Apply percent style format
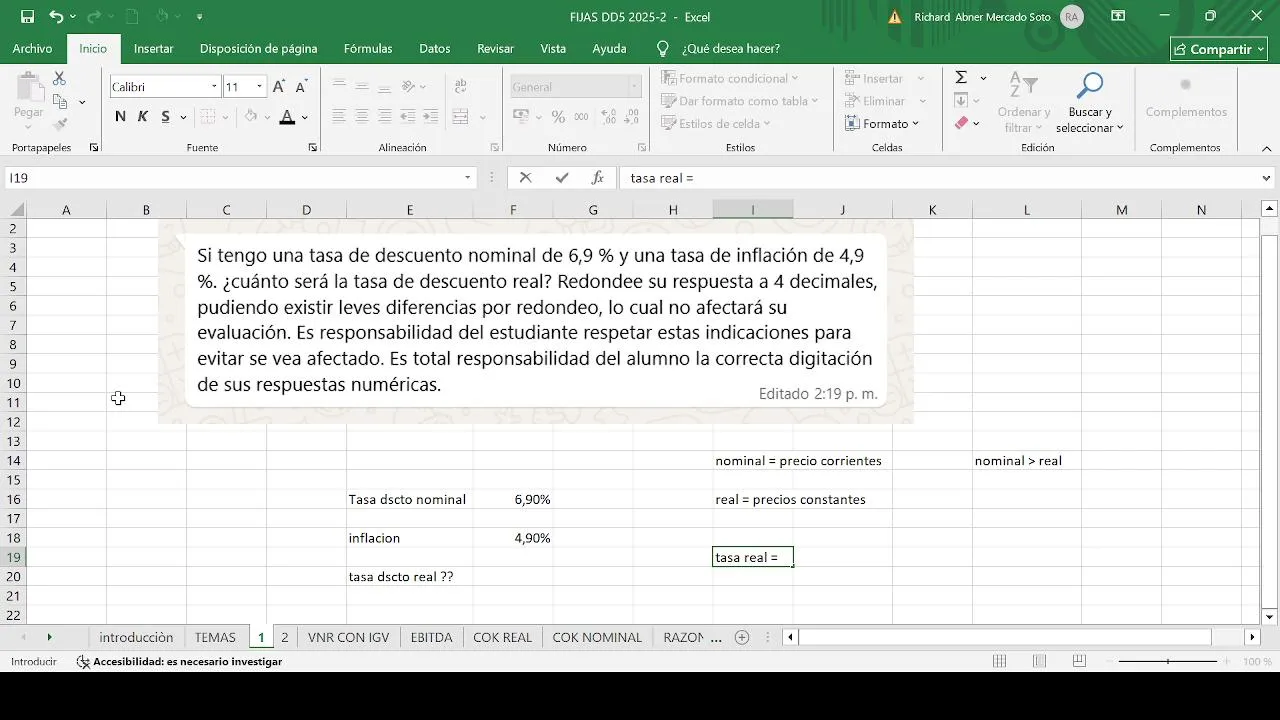Screen dimensions: 1280x720 [x=558, y=117]
